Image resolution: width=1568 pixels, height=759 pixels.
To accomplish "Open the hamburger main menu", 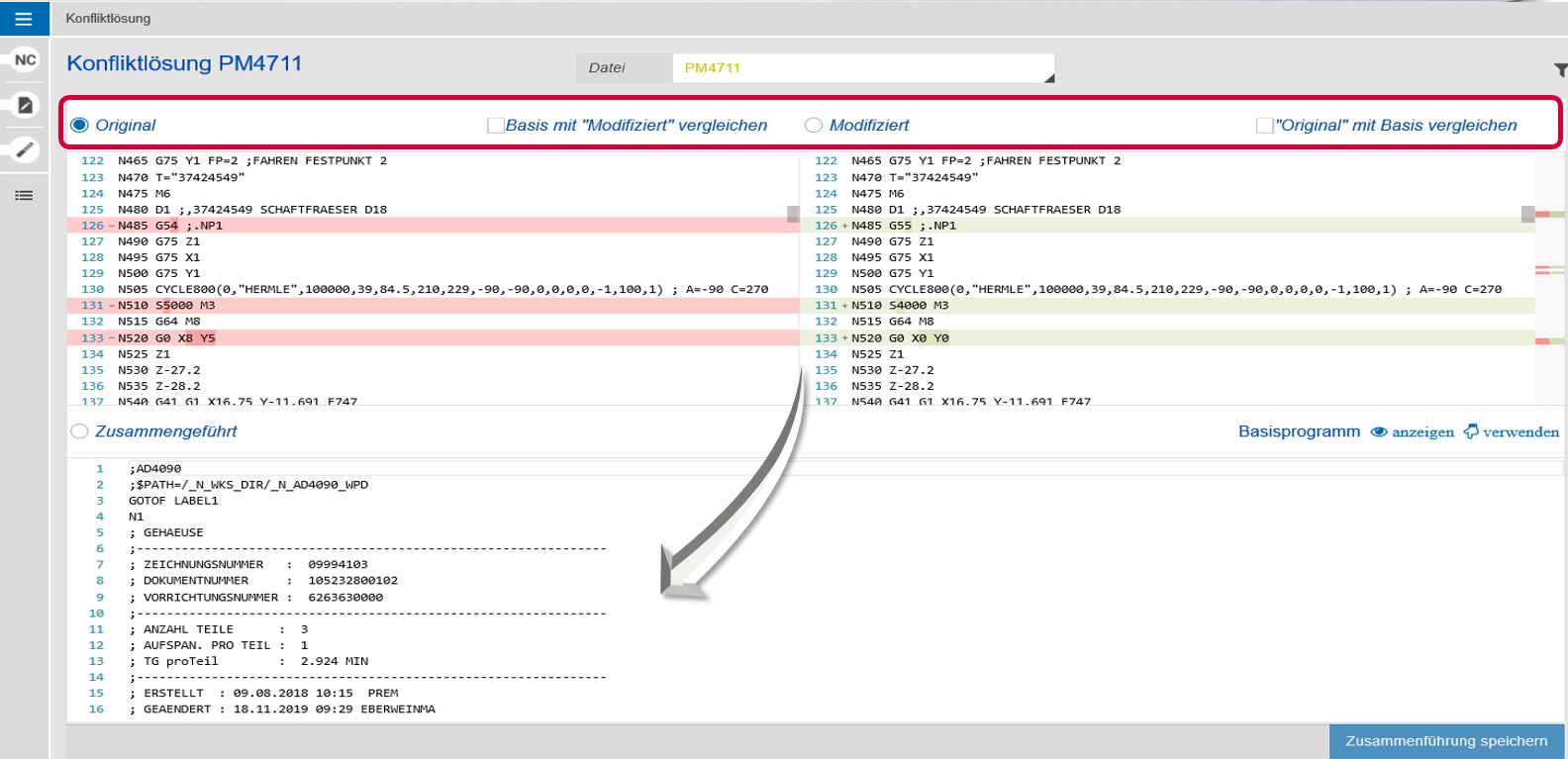I will [x=24, y=19].
